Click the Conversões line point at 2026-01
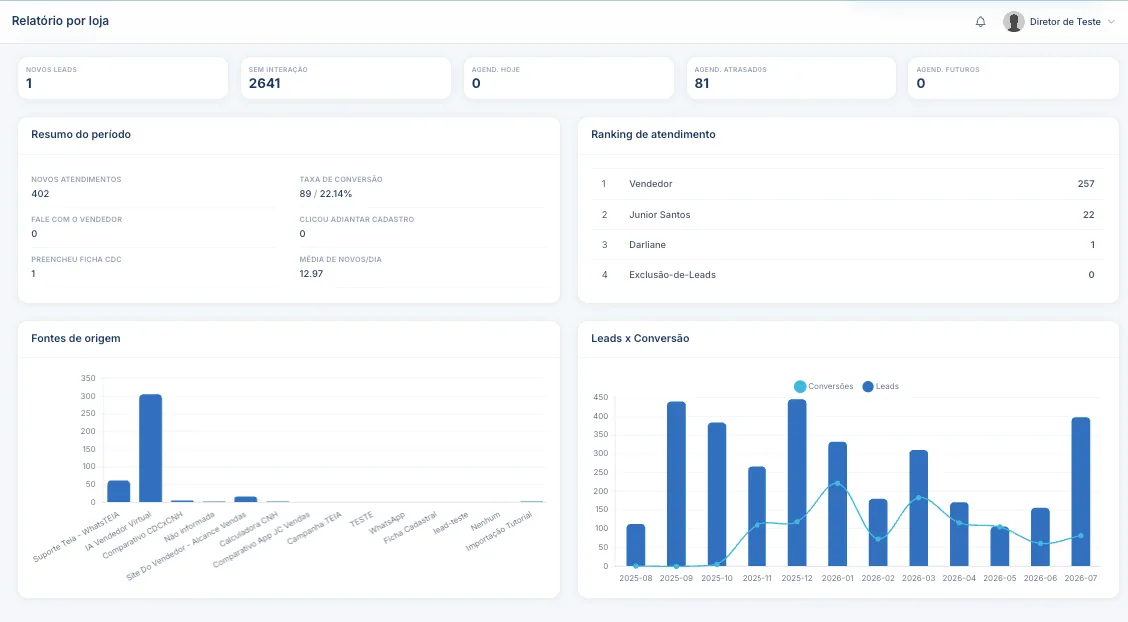 pos(837,483)
